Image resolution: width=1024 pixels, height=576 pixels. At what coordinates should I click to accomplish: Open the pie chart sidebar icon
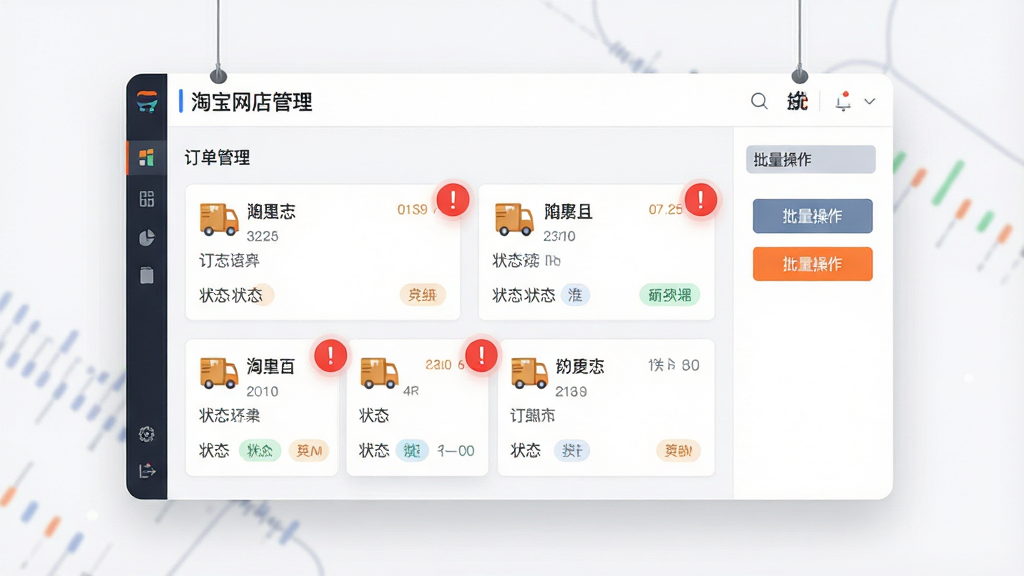[147, 238]
